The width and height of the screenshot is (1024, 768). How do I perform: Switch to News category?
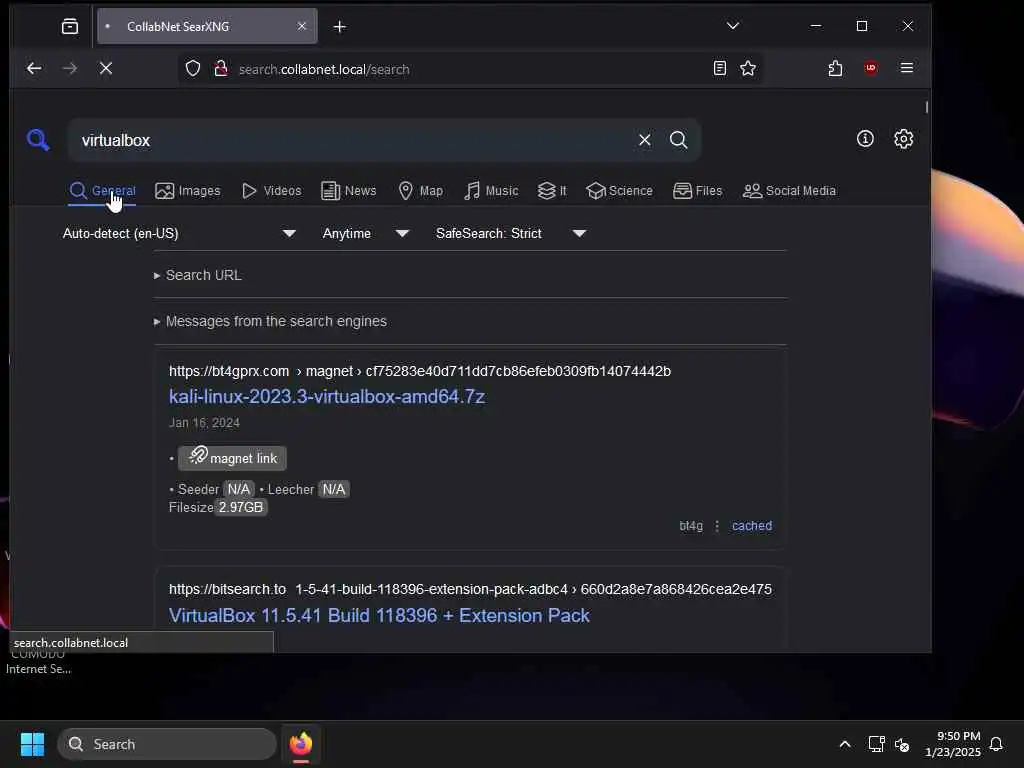click(x=349, y=191)
